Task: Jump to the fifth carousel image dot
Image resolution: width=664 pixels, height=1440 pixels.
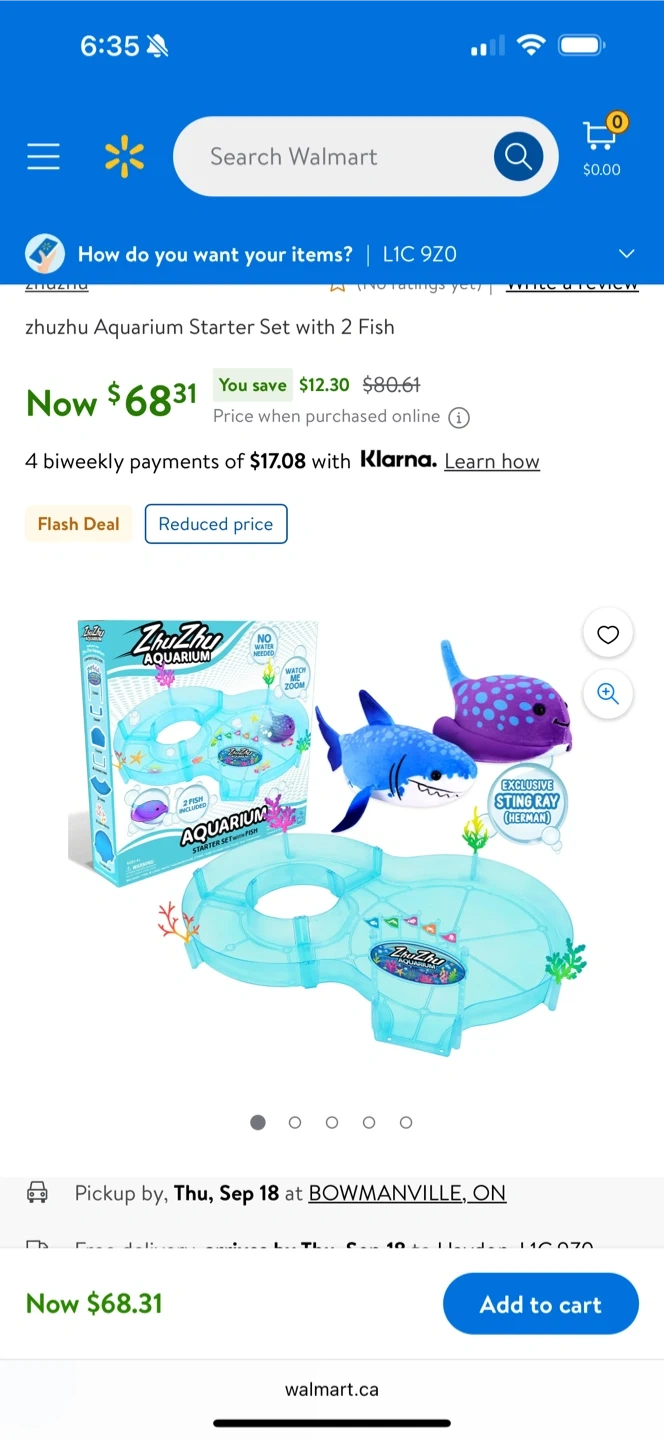Action: tap(406, 1122)
